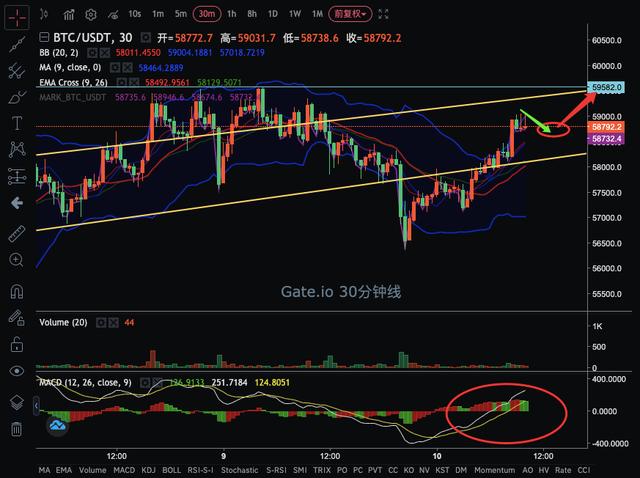
Task: Add the Momentum indicator
Action: 494,470
